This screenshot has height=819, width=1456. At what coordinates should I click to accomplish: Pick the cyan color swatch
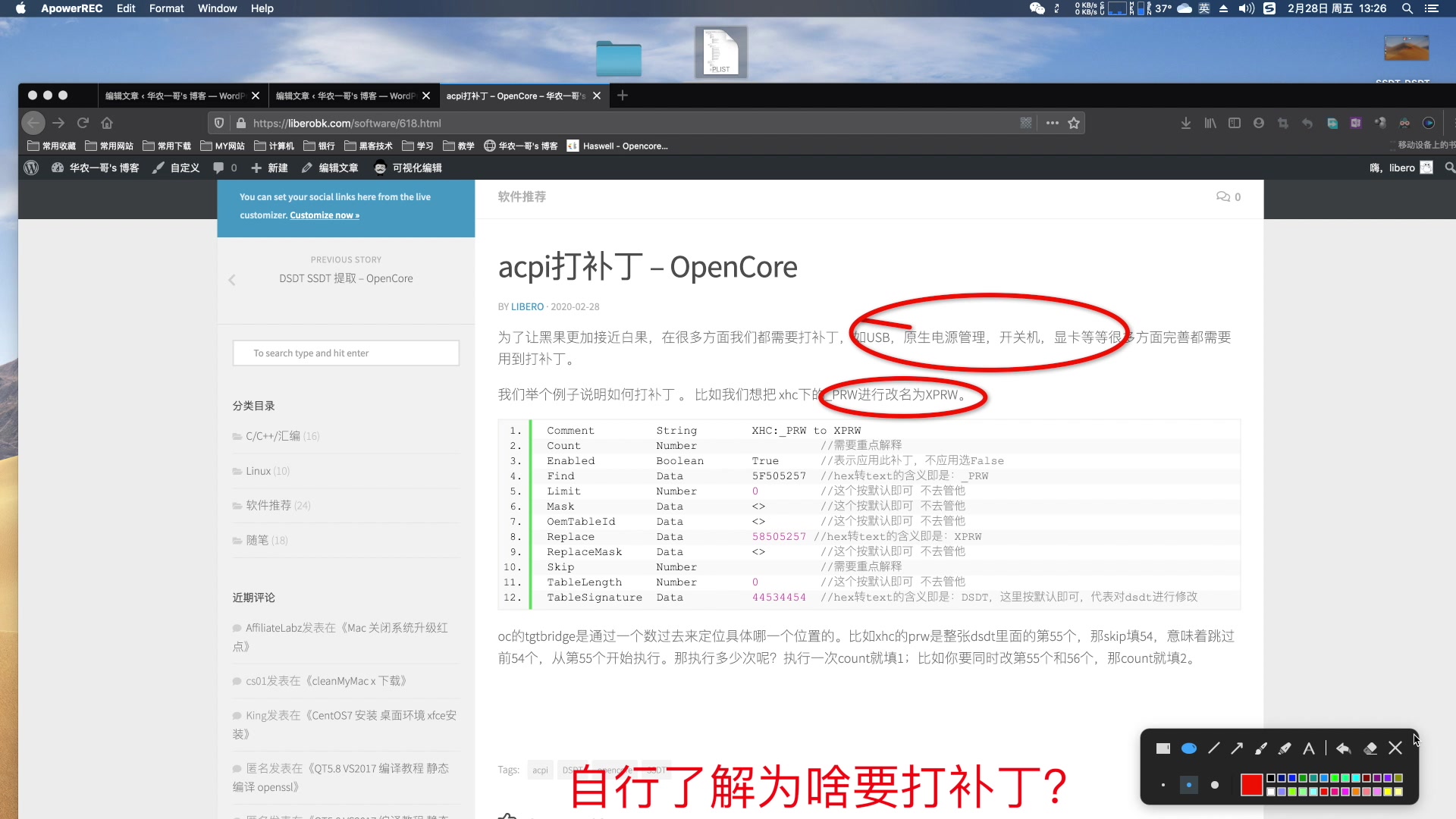[x=1356, y=778]
